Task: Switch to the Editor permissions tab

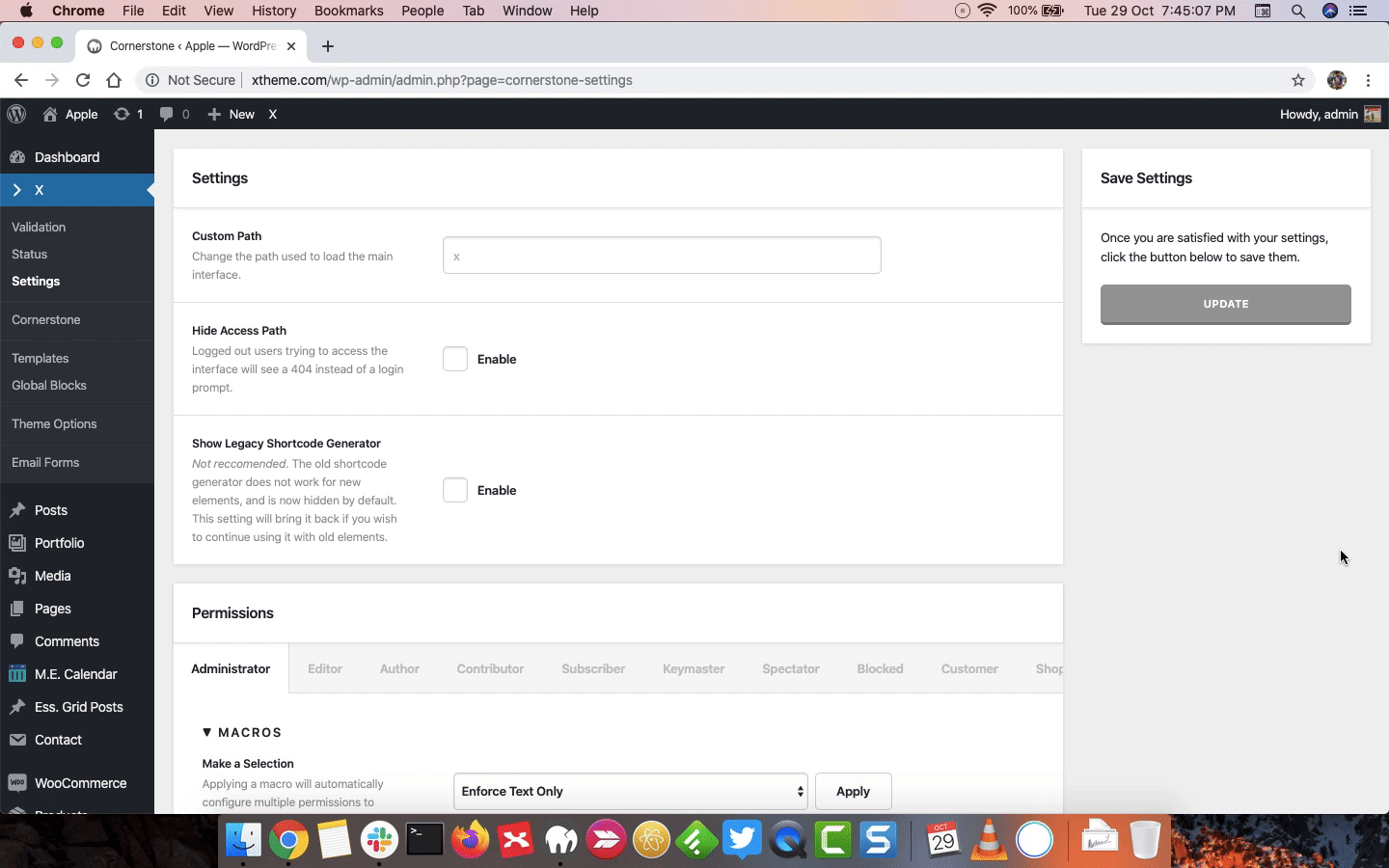Action: click(x=325, y=668)
